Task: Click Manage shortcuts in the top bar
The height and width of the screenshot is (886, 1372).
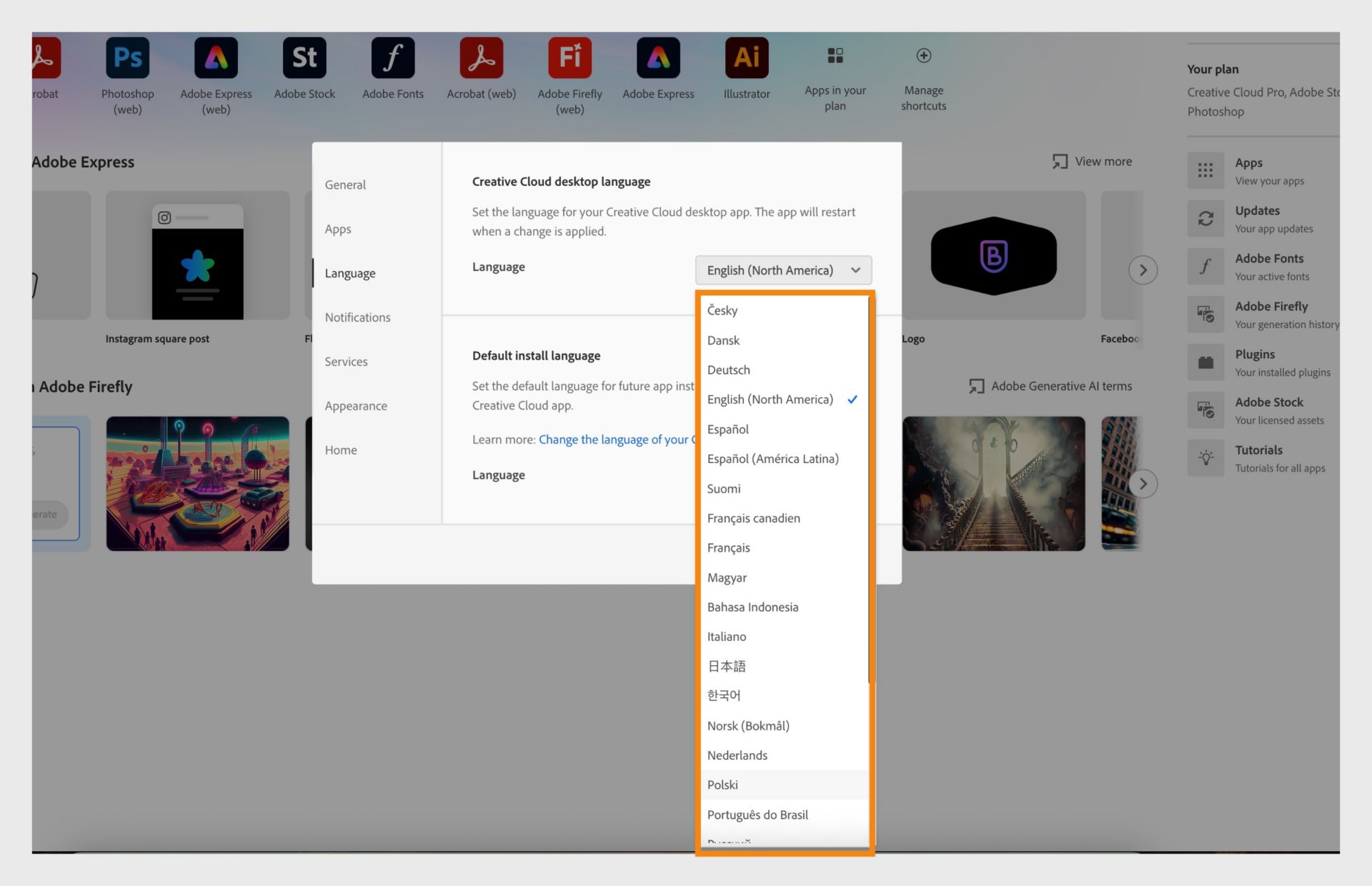Action: click(923, 57)
